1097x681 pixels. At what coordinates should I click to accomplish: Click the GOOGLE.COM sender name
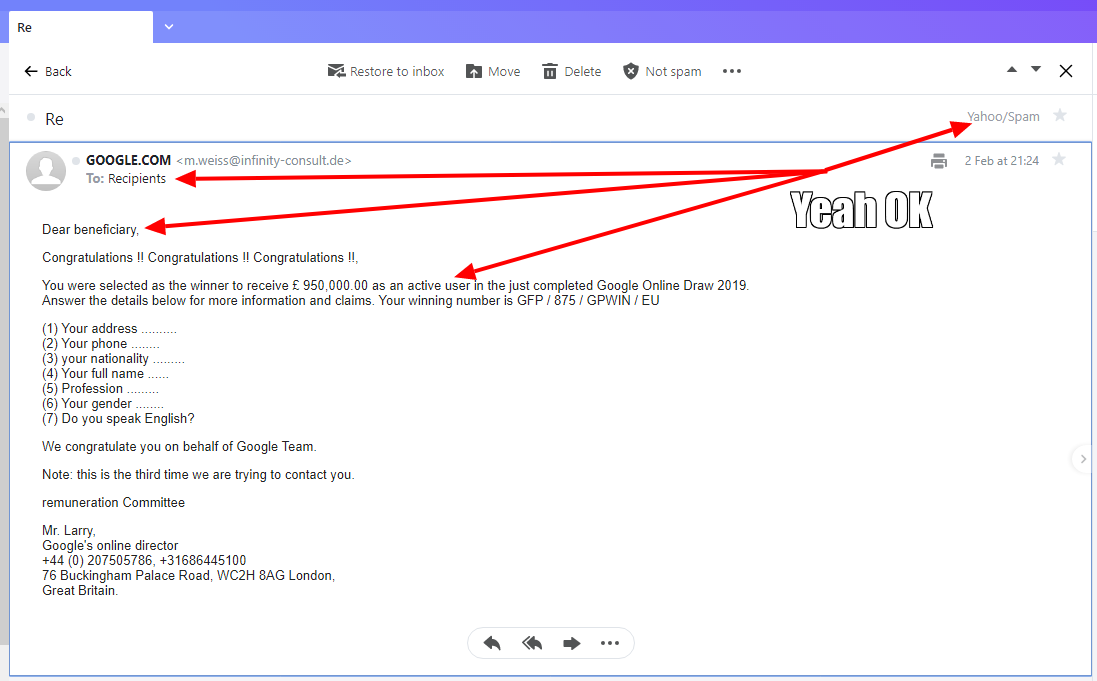(128, 160)
